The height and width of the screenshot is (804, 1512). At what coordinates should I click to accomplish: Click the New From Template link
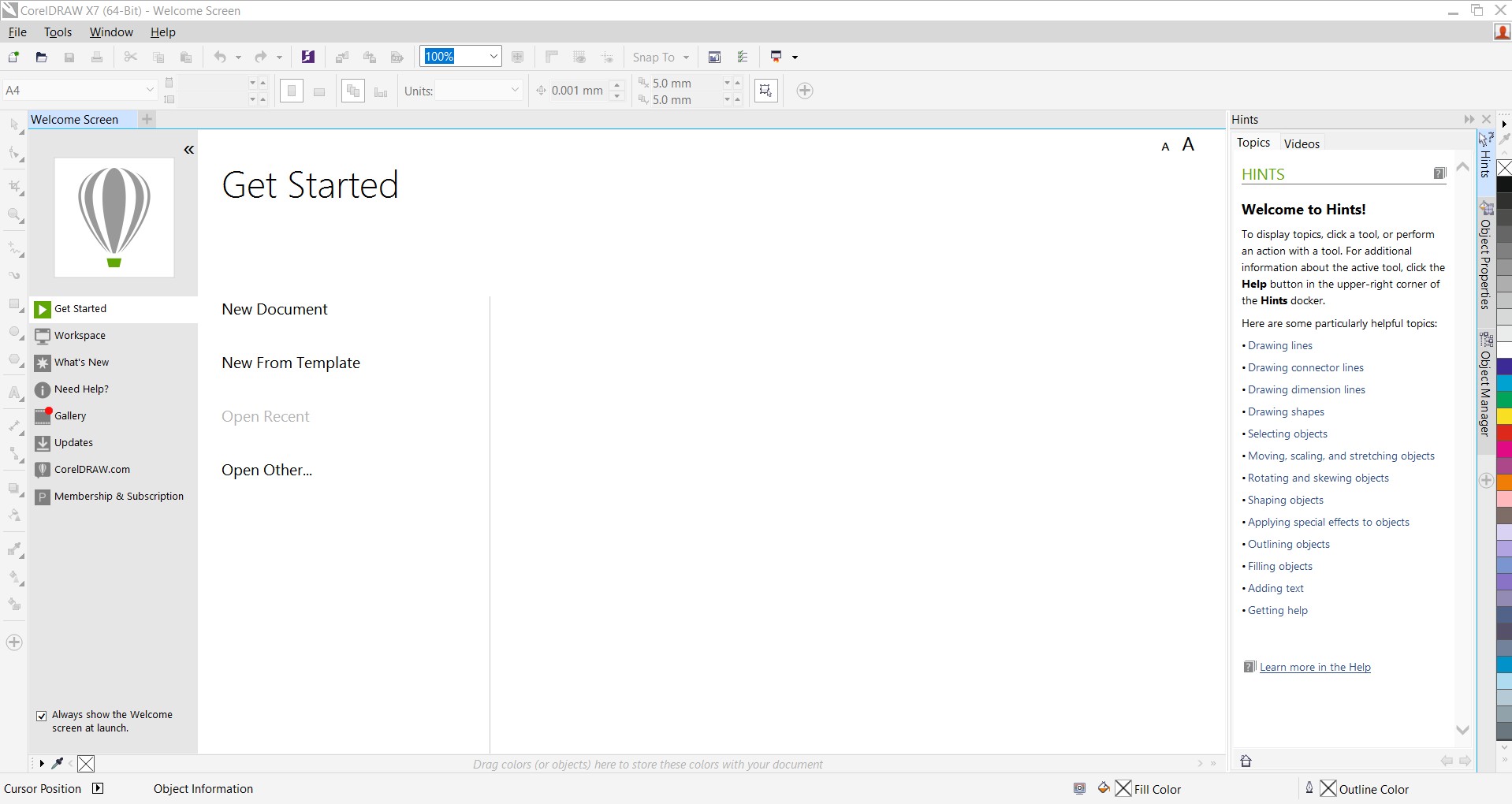tap(290, 363)
